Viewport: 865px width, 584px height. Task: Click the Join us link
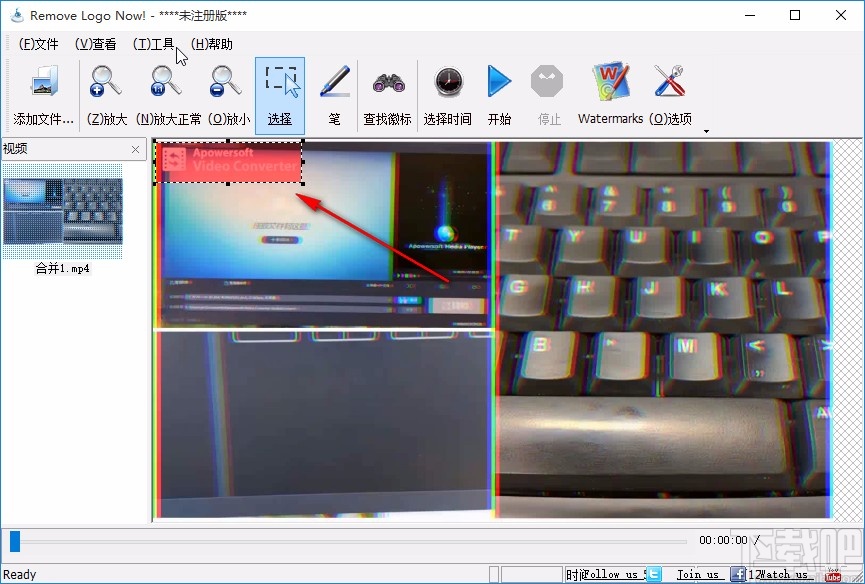700,574
